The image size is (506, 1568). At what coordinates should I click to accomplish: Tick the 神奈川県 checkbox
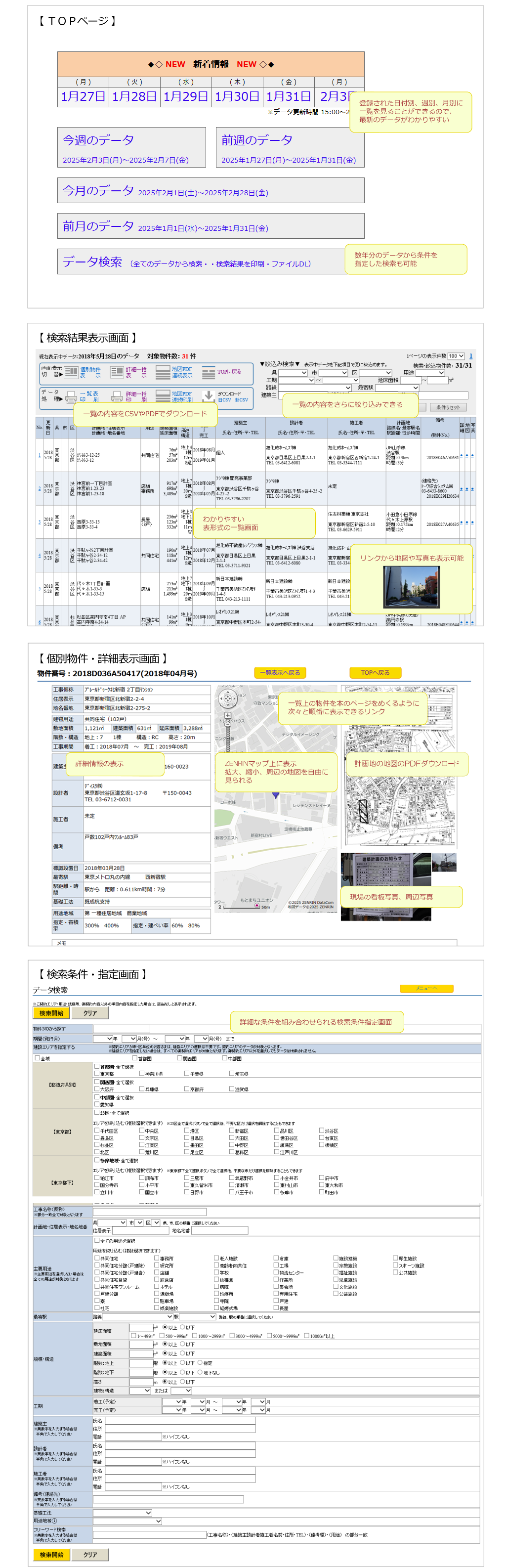142,1074
